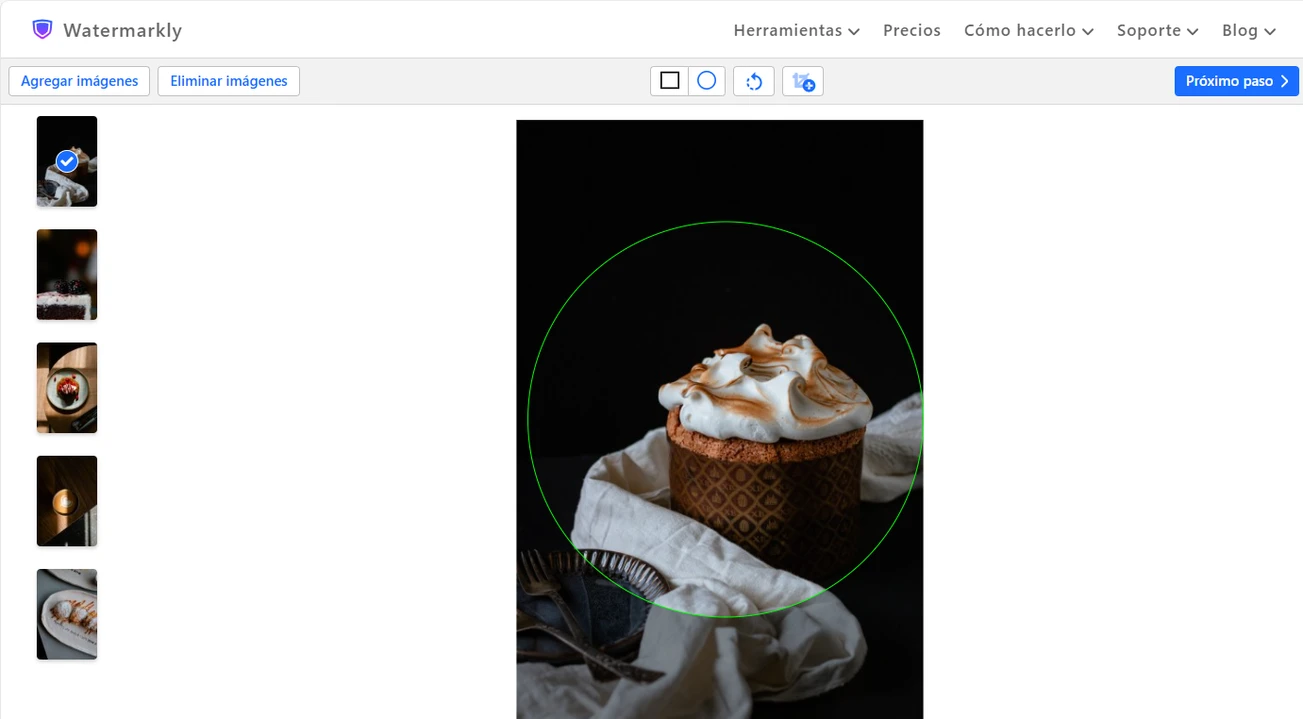Expand the Cómo hacerlo menu
The image size is (1303, 719).
coord(1028,30)
